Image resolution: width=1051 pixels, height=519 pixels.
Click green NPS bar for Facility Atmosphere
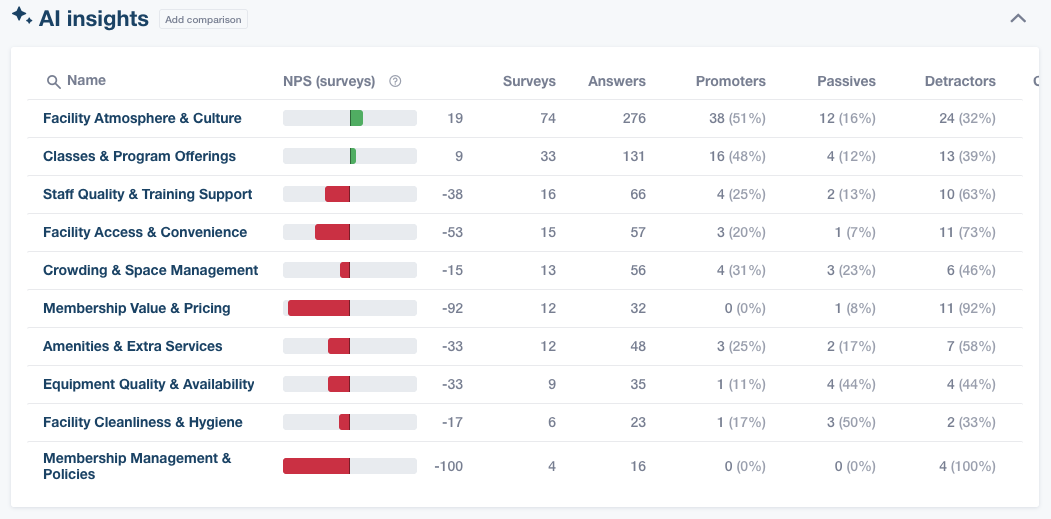click(356, 118)
